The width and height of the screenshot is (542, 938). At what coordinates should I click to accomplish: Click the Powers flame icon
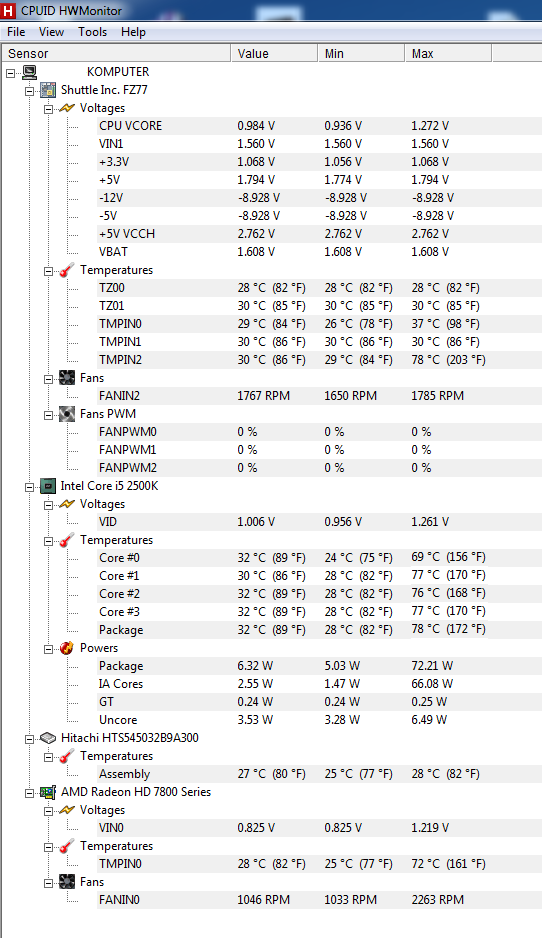pos(67,648)
